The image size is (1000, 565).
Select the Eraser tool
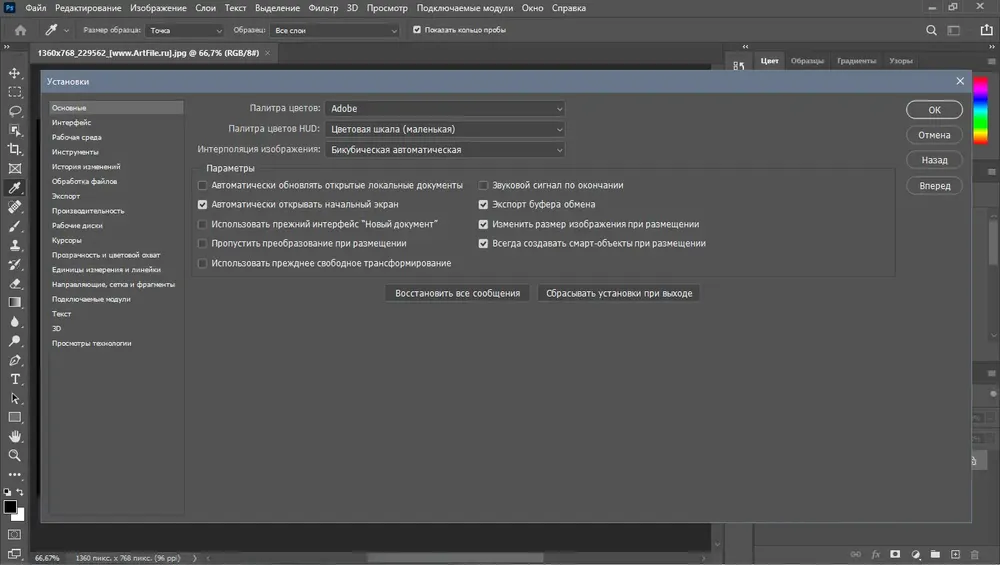pyautogui.click(x=15, y=284)
